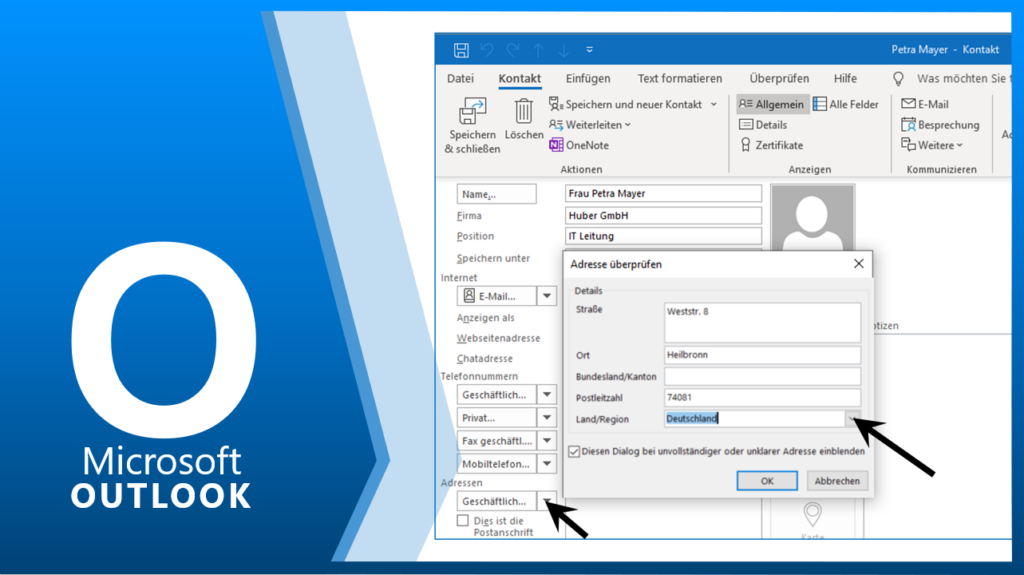Image resolution: width=1024 pixels, height=575 pixels.
Task: Go to previous item with up arrow
Action: tap(538, 50)
